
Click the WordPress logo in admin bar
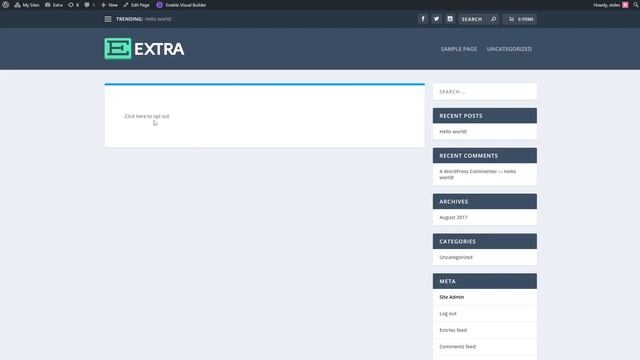(5, 5)
